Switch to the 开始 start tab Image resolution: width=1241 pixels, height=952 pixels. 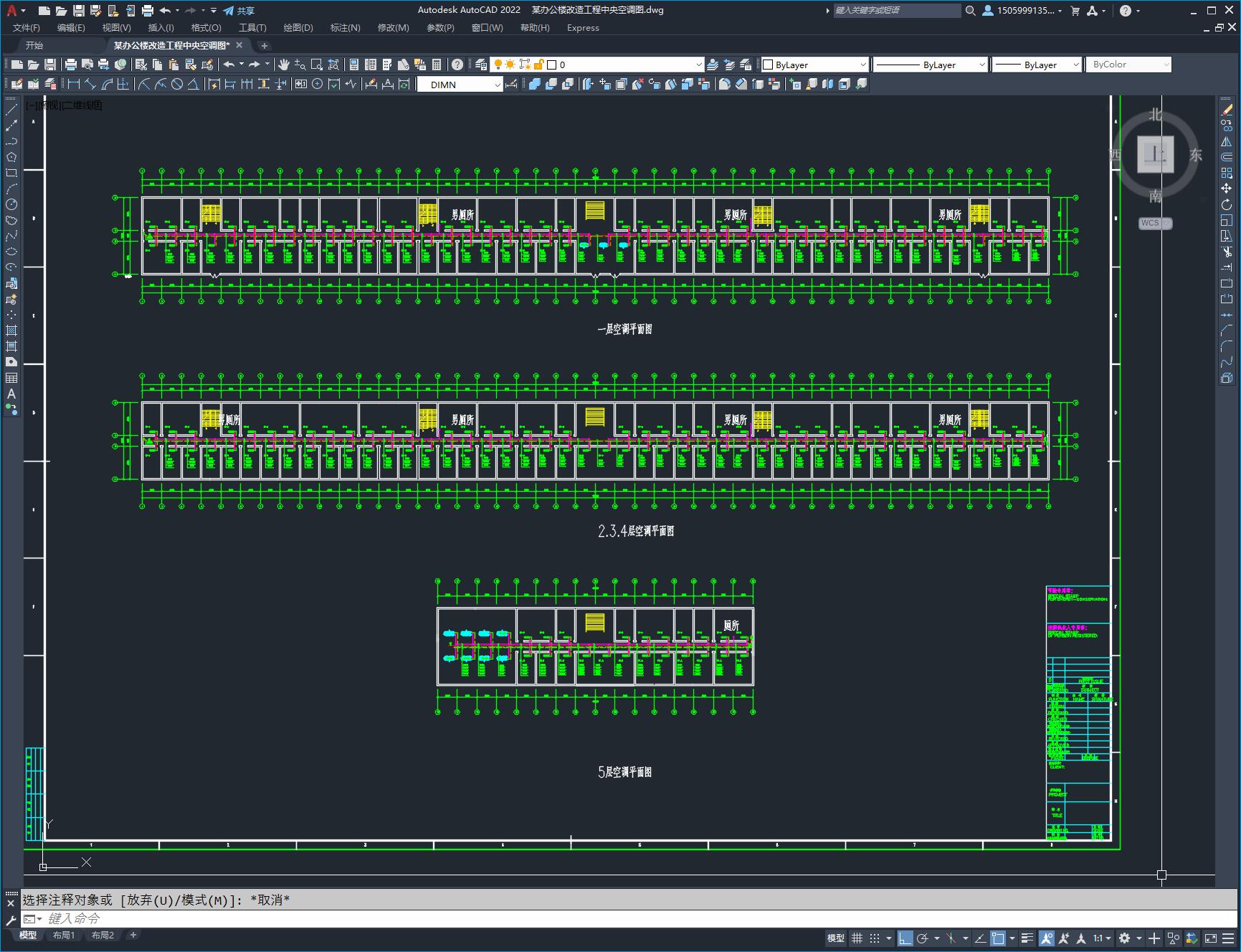coord(34,45)
